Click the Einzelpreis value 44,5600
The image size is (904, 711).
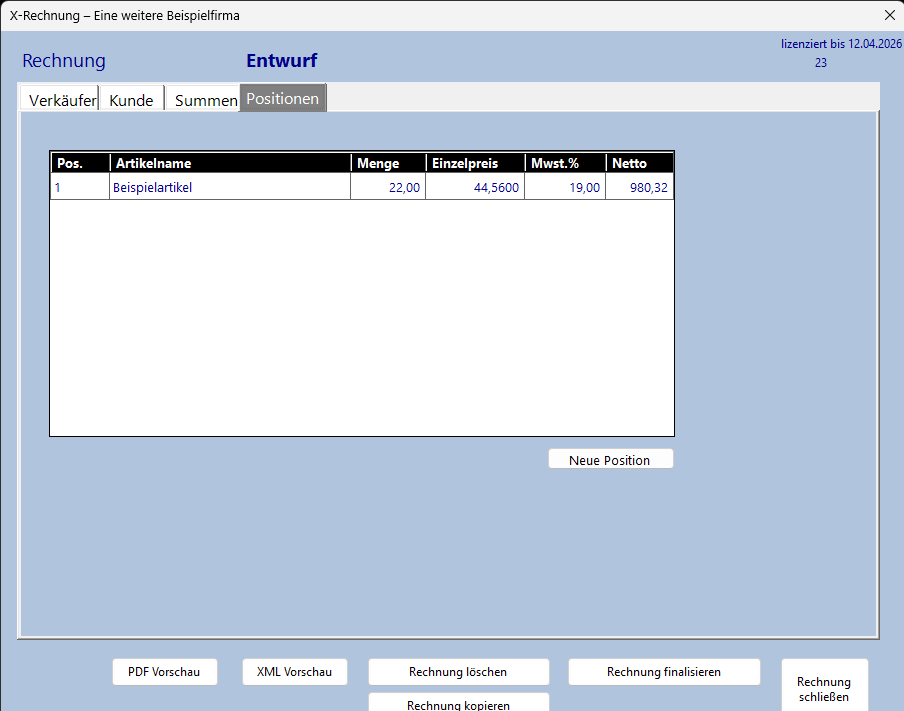coord(475,187)
